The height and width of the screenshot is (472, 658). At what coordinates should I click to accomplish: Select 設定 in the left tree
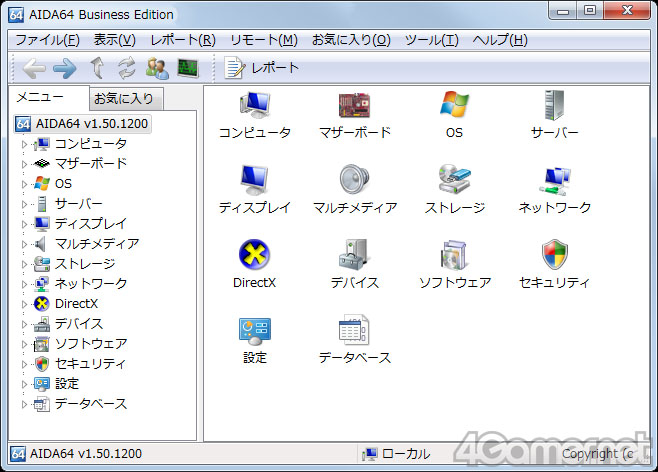click(67, 384)
